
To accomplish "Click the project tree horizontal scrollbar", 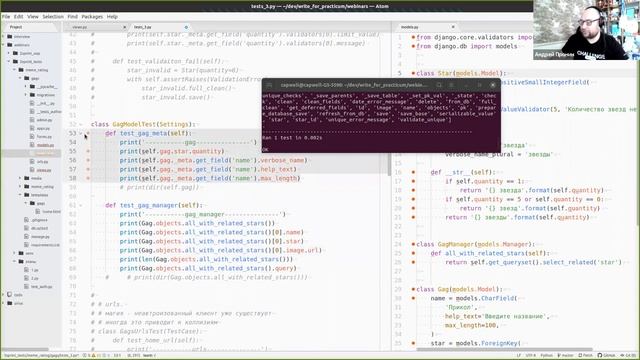I will (x=24, y=350).
